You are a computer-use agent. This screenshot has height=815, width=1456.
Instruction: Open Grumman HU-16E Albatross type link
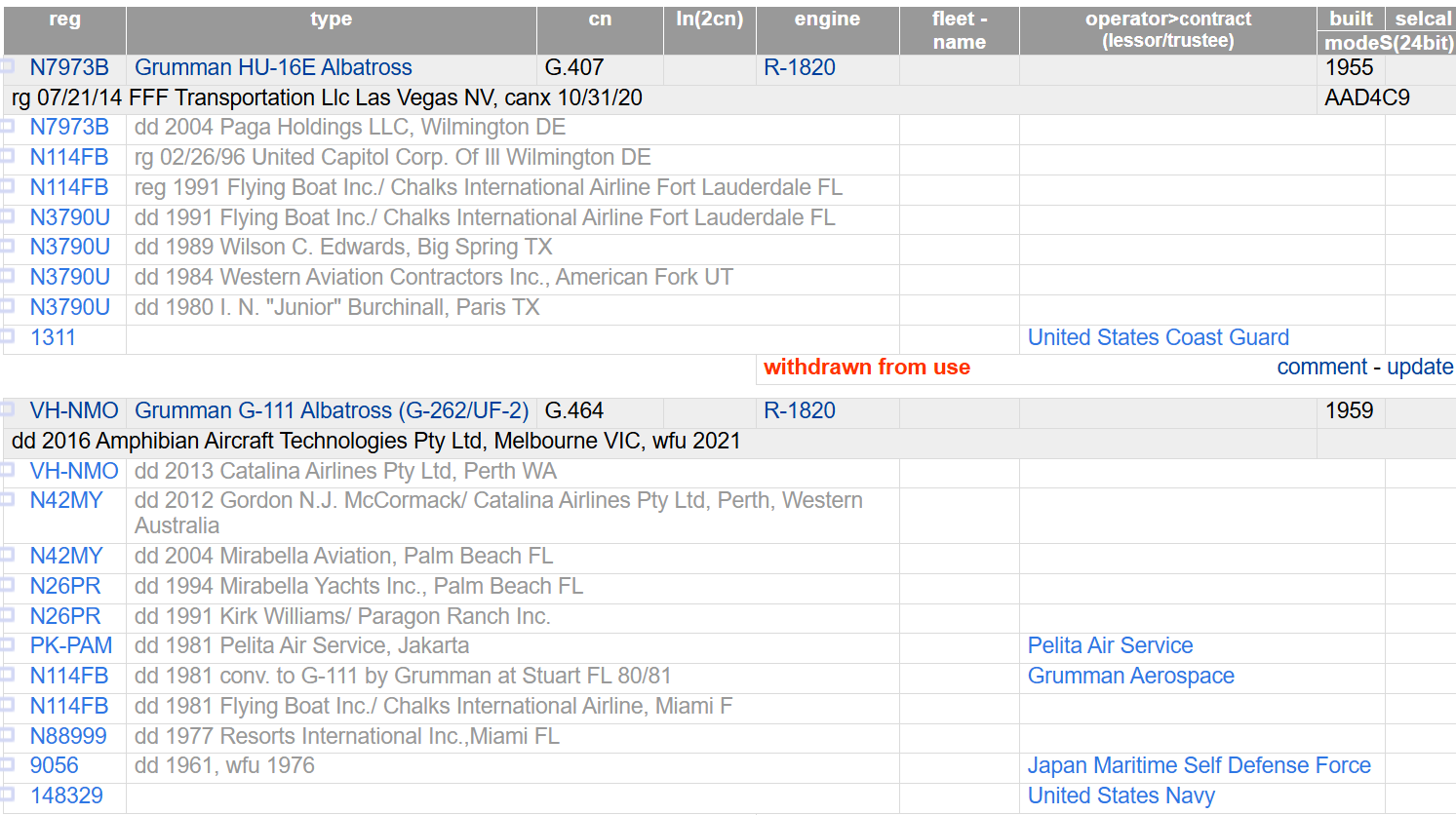[x=273, y=67]
